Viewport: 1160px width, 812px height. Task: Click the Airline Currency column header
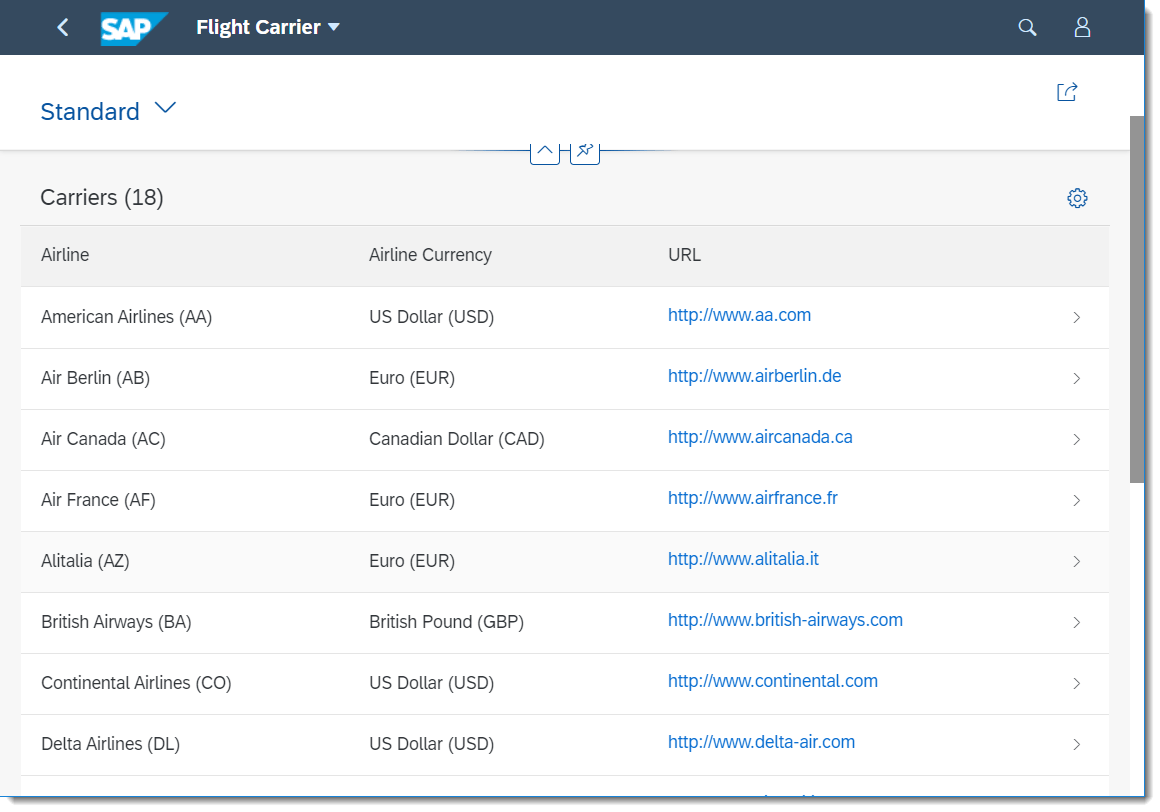[x=430, y=255]
